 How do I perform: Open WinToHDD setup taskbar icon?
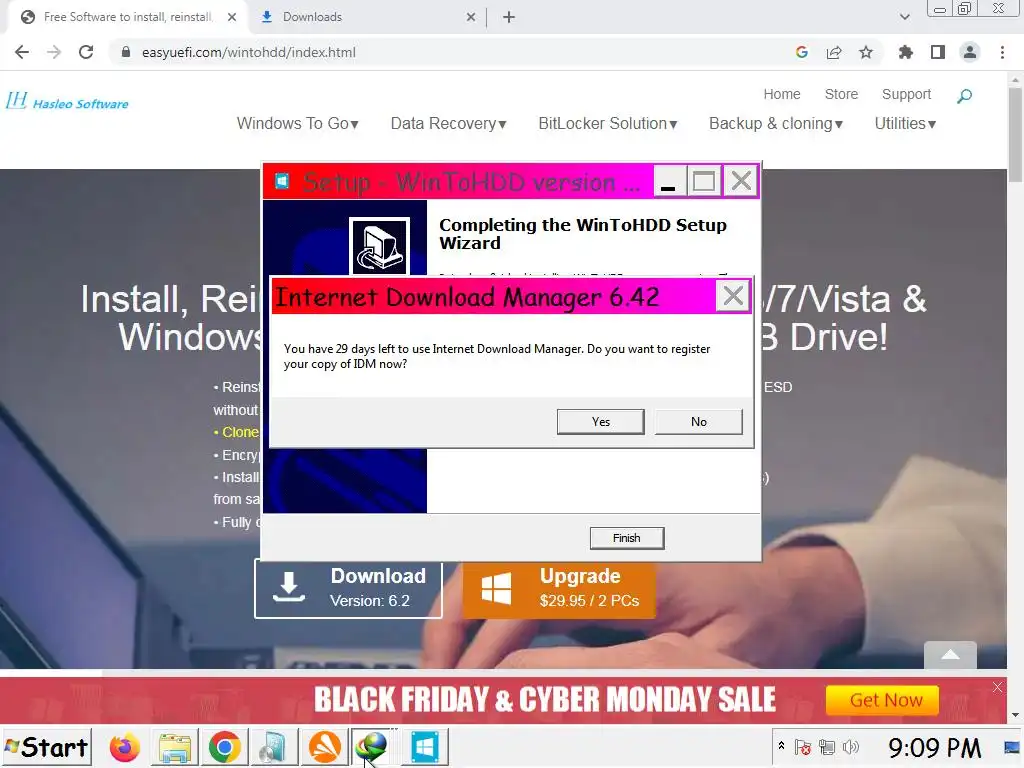424,747
